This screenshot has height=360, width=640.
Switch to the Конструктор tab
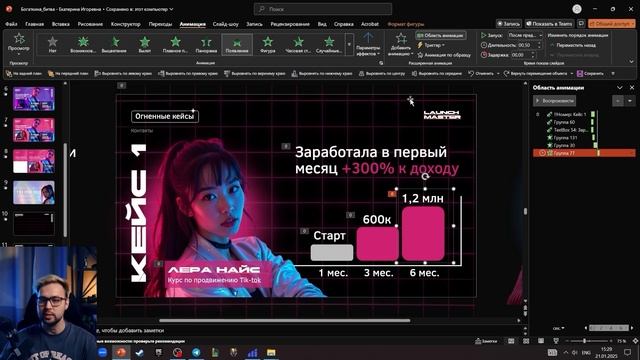[x=125, y=24]
